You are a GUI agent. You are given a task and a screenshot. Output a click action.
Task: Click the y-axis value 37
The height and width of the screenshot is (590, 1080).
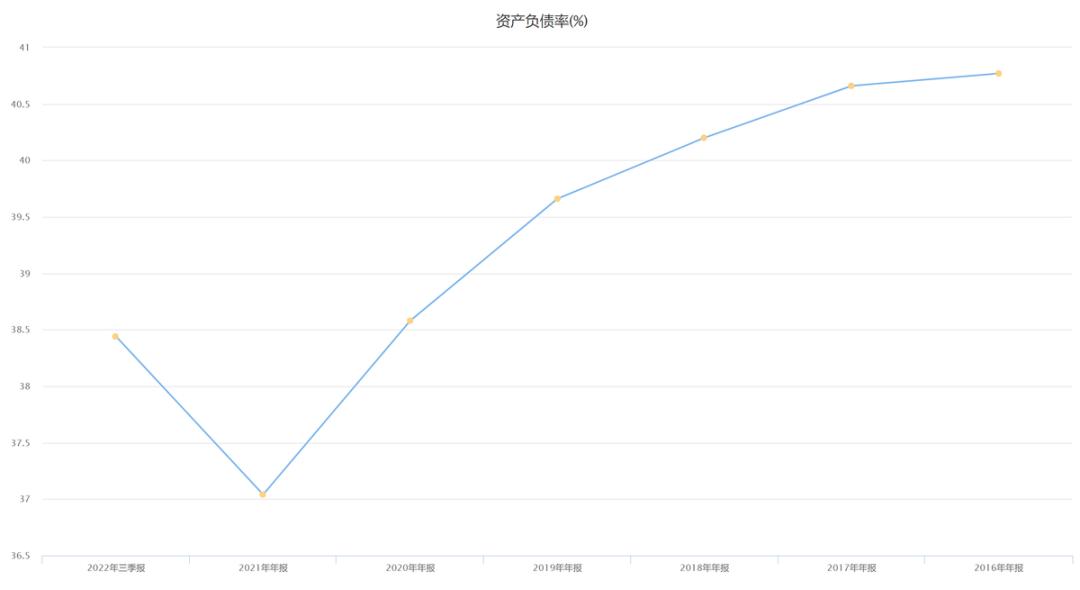[x=25, y=499]
